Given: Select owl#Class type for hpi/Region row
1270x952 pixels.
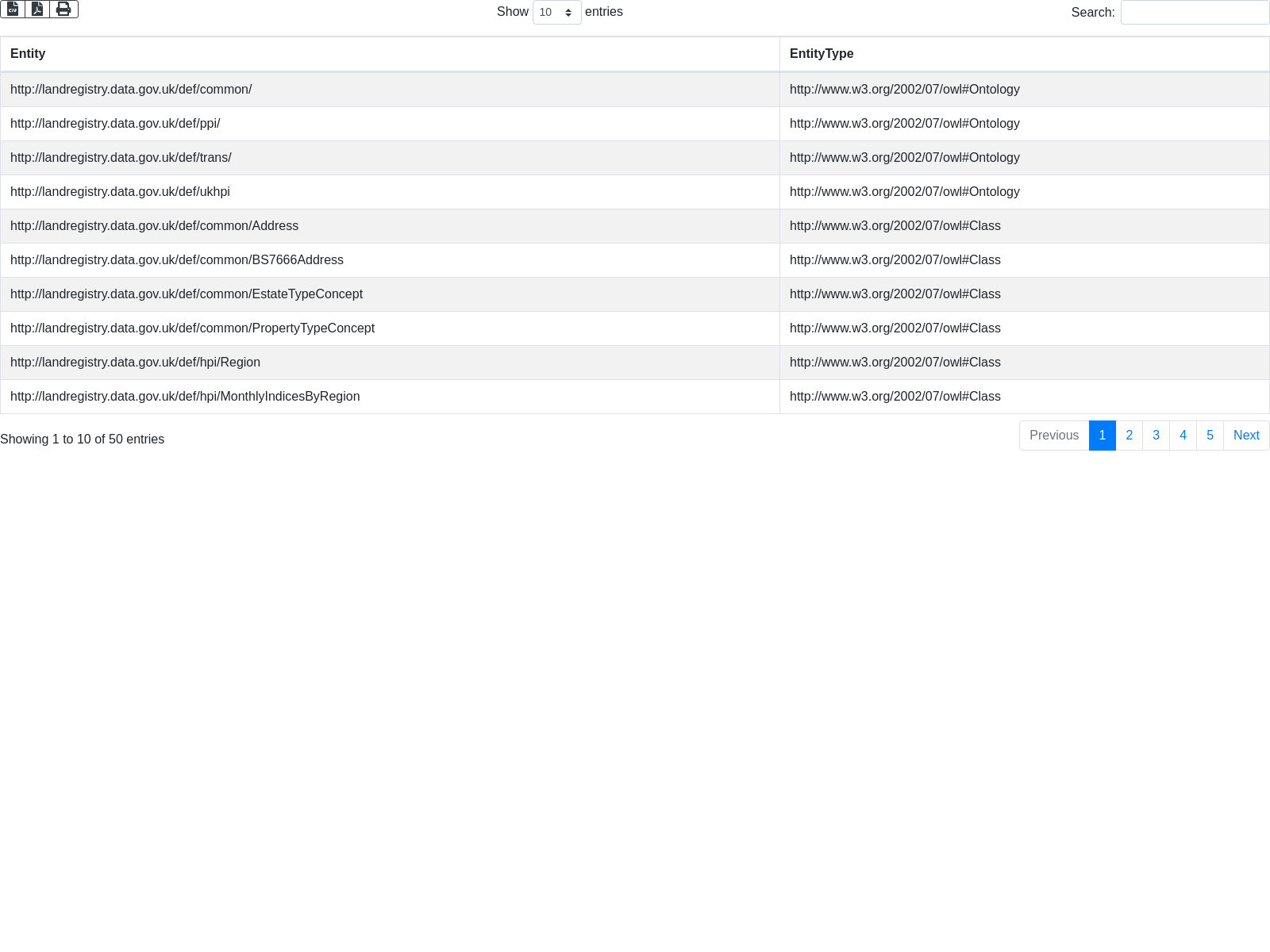Looking at the screenshot, I should point(895,363).
